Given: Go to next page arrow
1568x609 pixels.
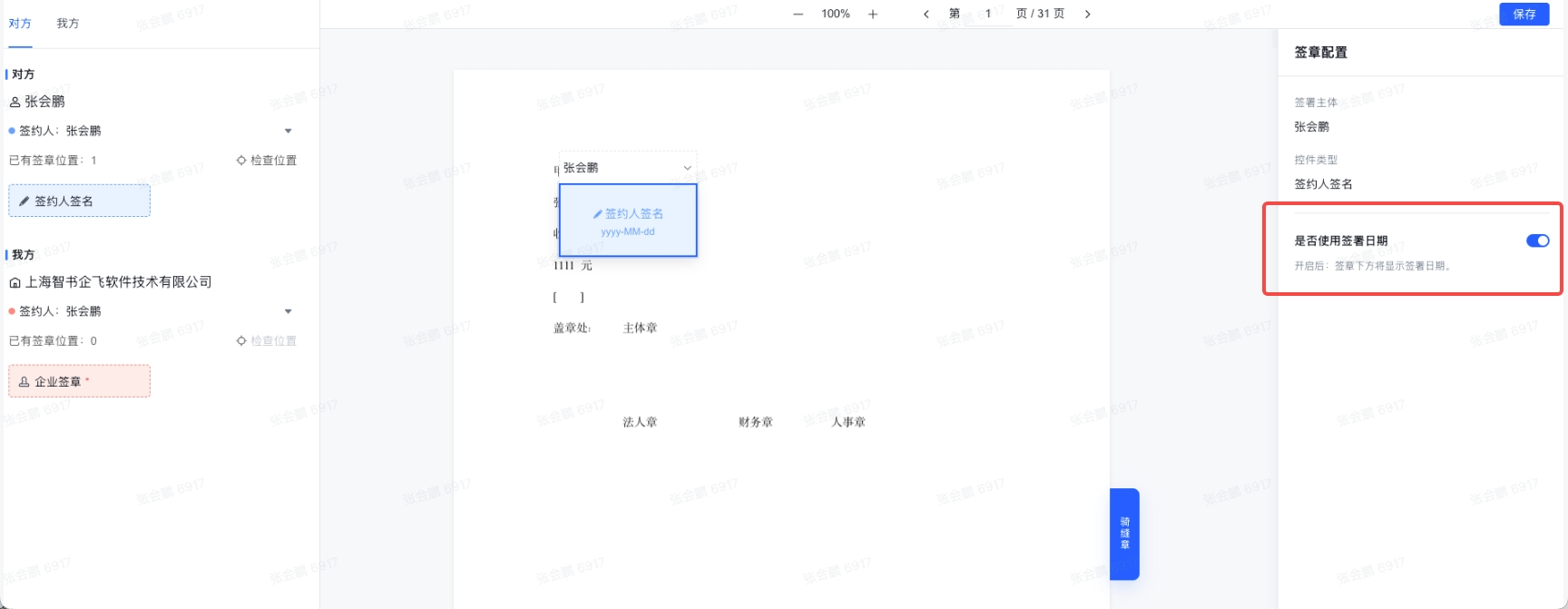Looking at the screenshot, I should (1088, 14).
